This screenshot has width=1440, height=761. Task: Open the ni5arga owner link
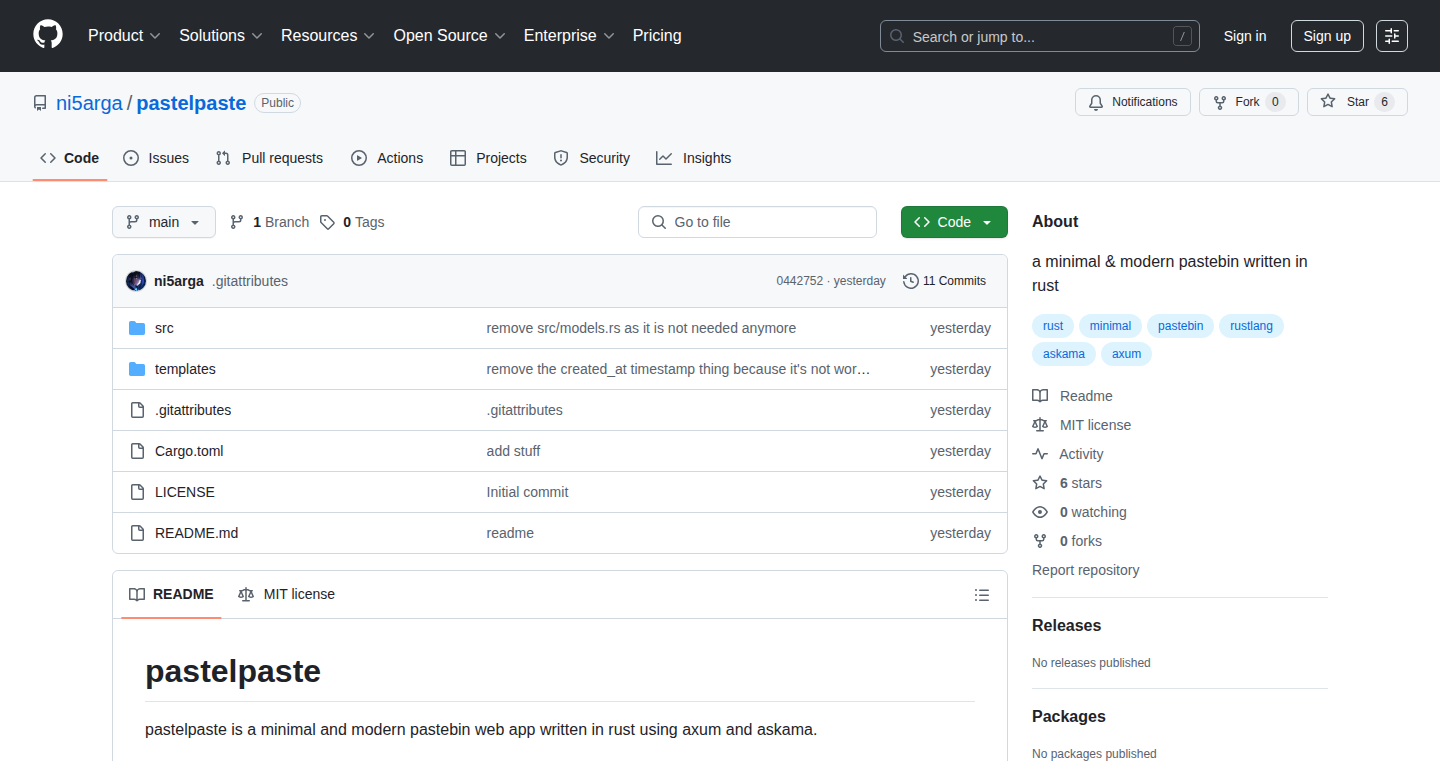point(89,103)
